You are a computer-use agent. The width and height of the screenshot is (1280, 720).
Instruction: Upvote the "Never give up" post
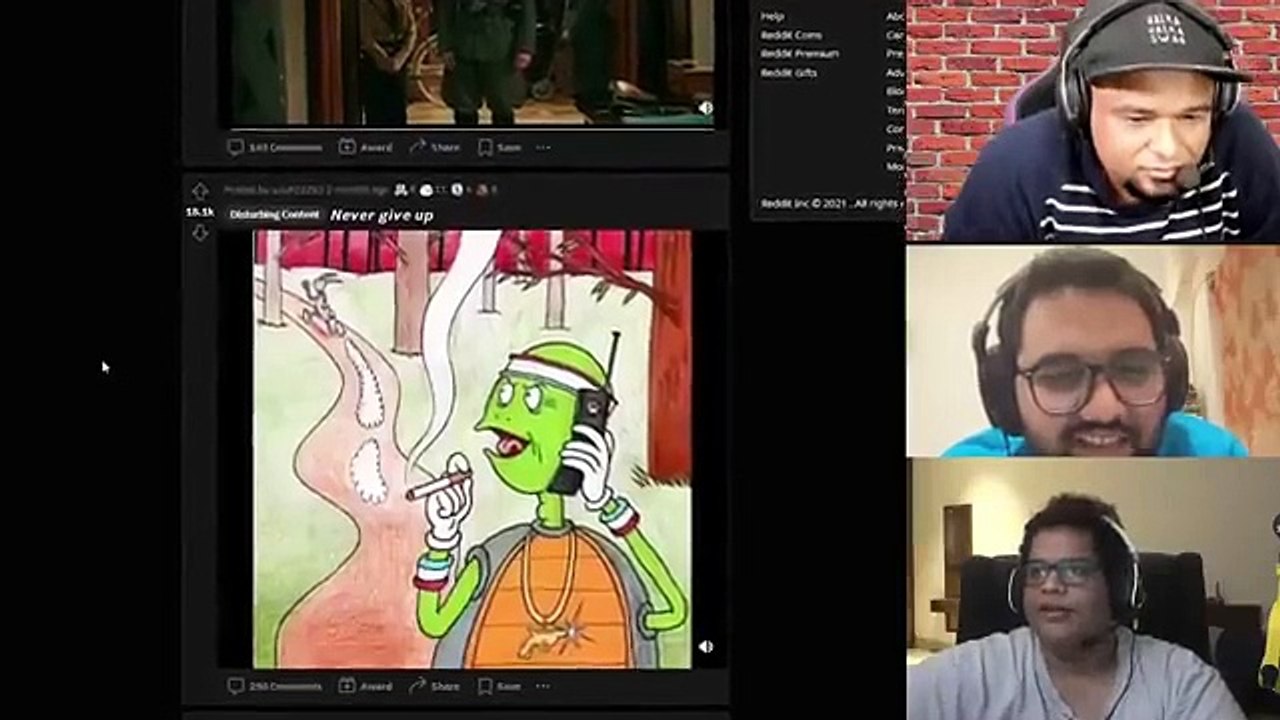200,191
